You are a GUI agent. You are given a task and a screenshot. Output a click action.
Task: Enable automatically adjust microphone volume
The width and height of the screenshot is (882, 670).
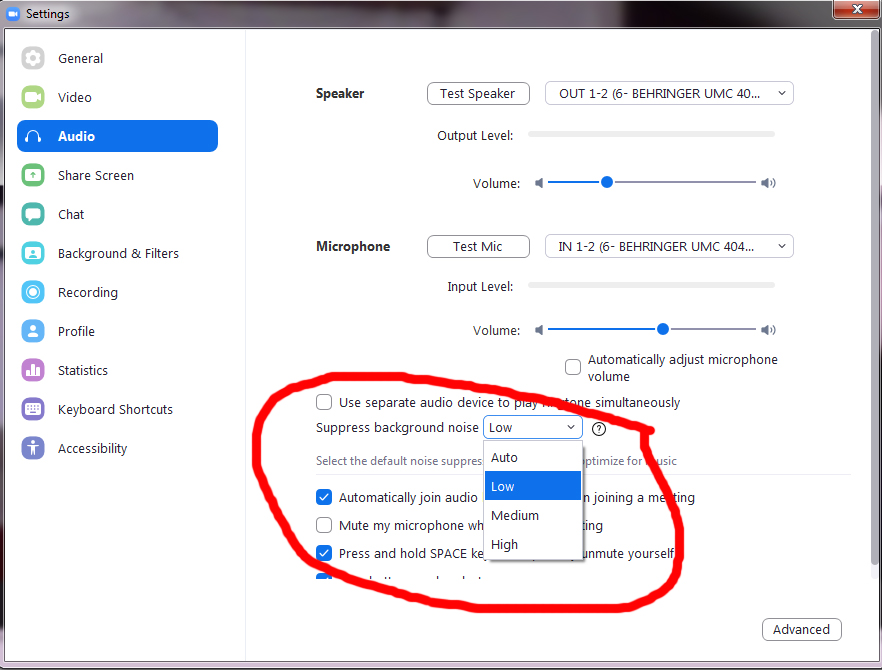click(573, 367)
